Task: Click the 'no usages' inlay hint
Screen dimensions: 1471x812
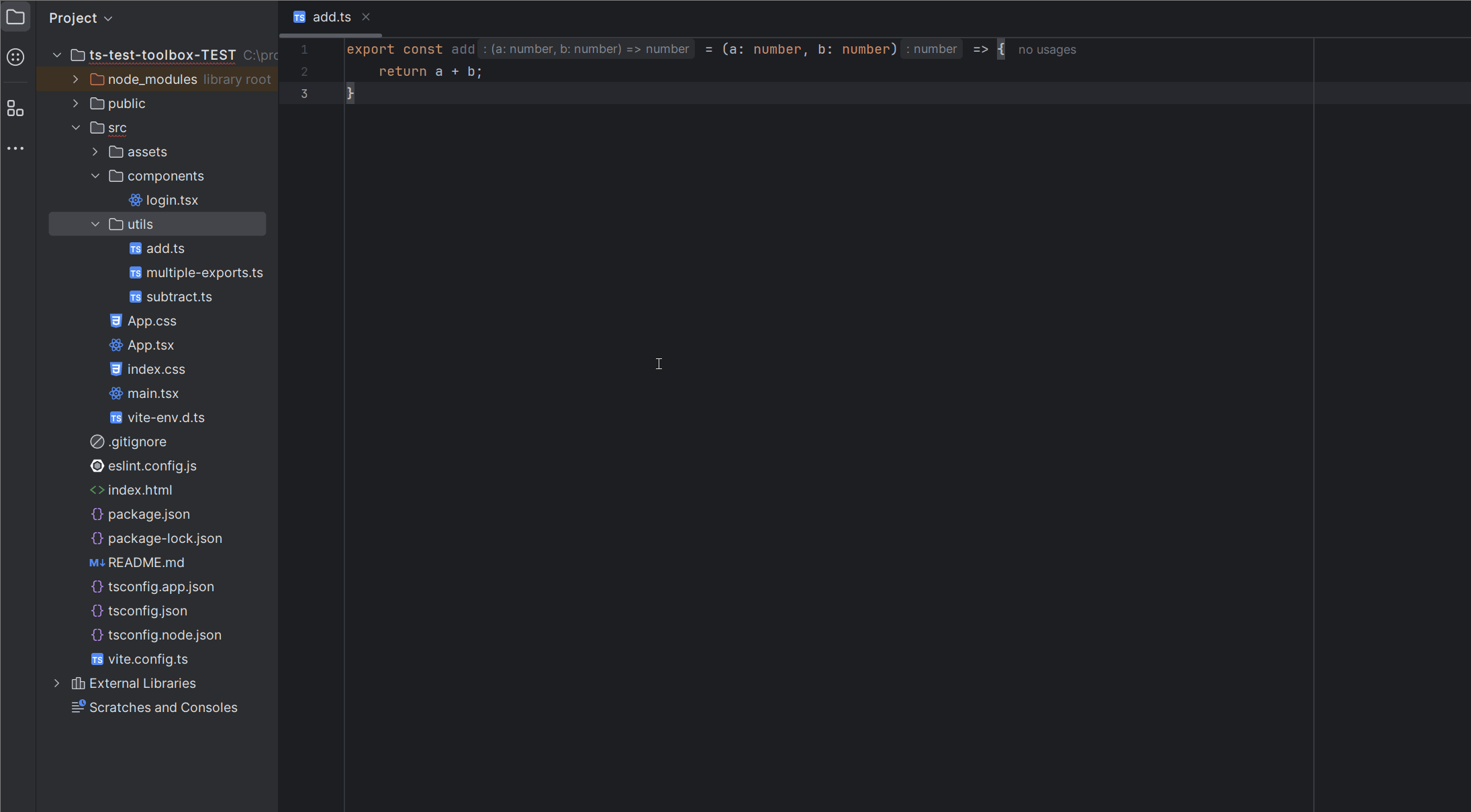Action: [1047, 50]
